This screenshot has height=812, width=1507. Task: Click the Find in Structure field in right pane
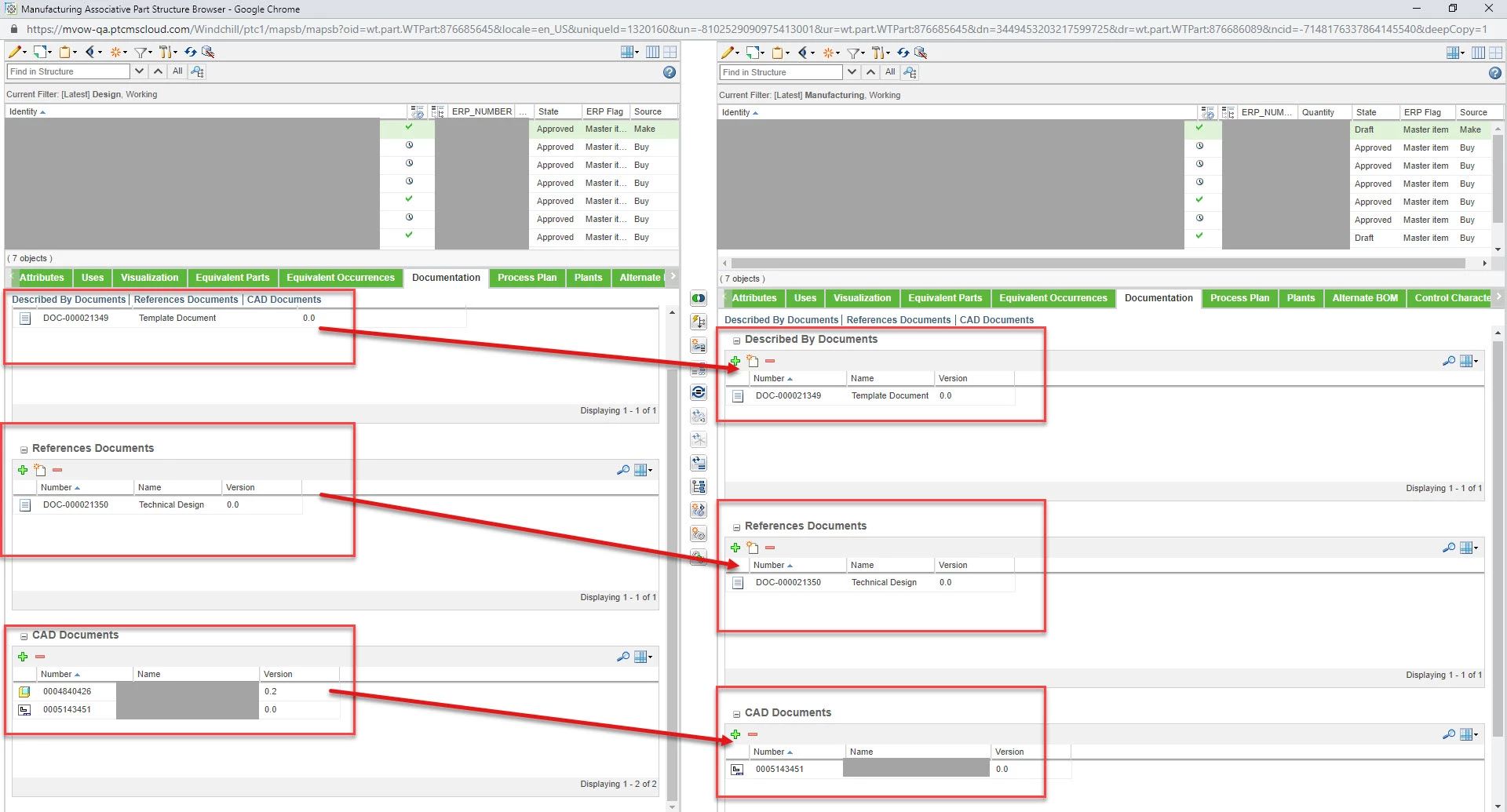pos(781,72)
